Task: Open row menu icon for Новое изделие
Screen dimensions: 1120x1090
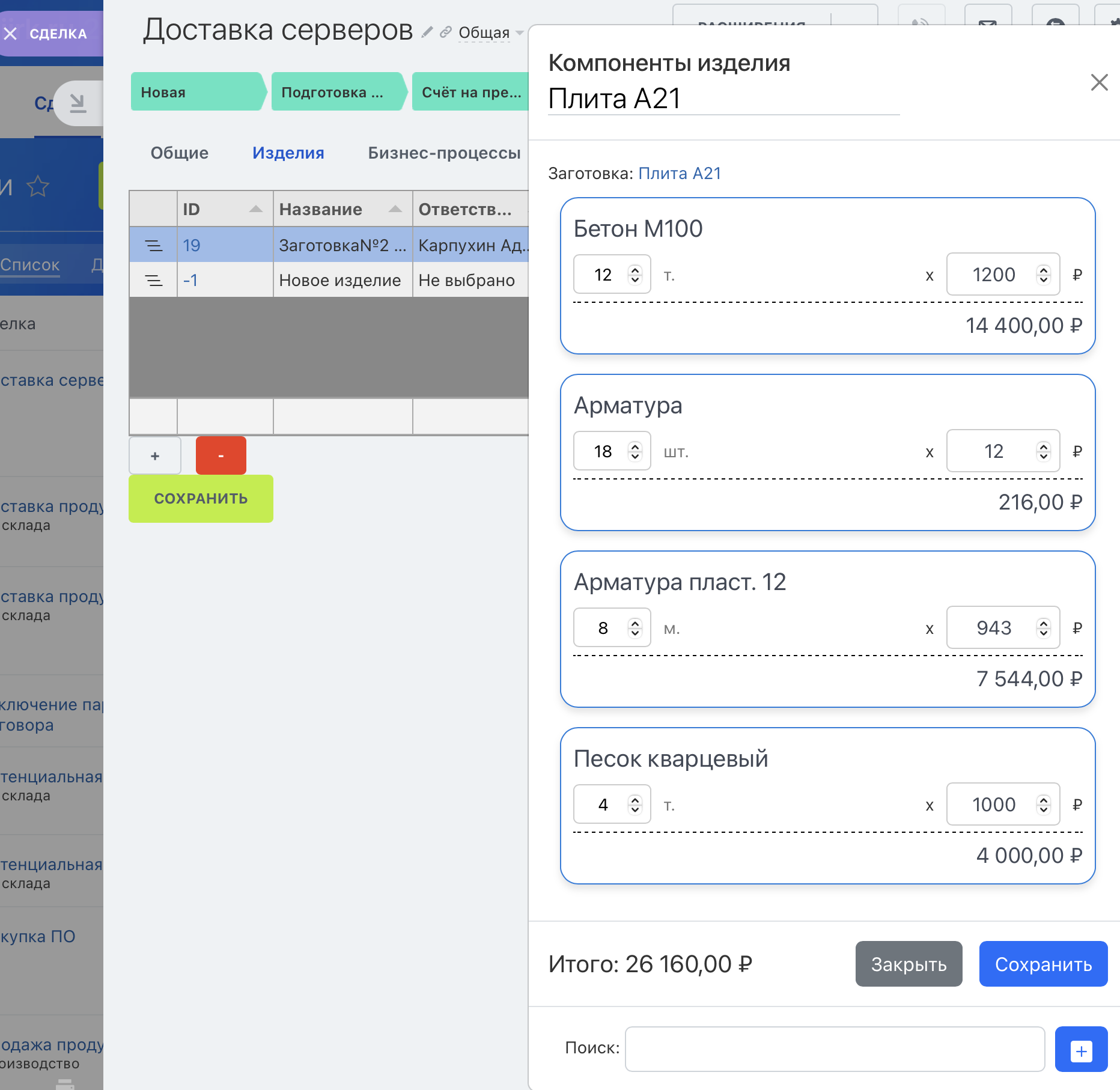Action: pos(154,280)
